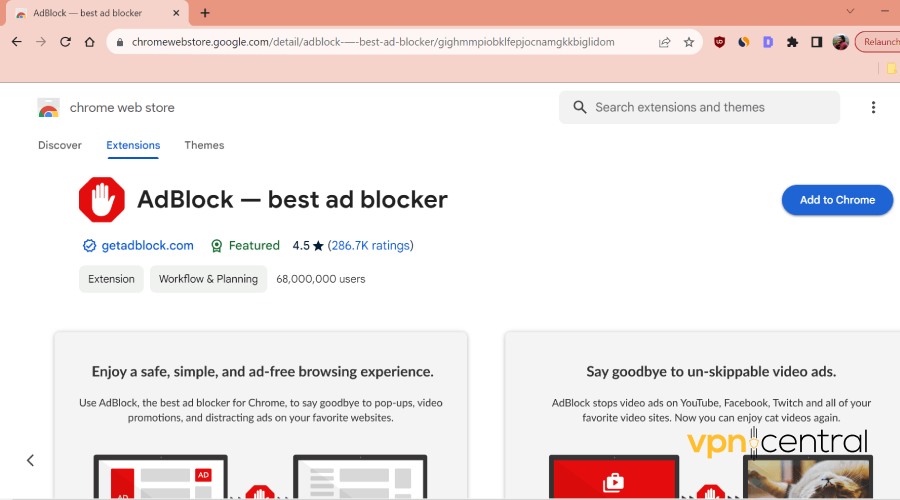Click the search magnifier icon
The image size is (900, 500).
(x=580, y=107)
